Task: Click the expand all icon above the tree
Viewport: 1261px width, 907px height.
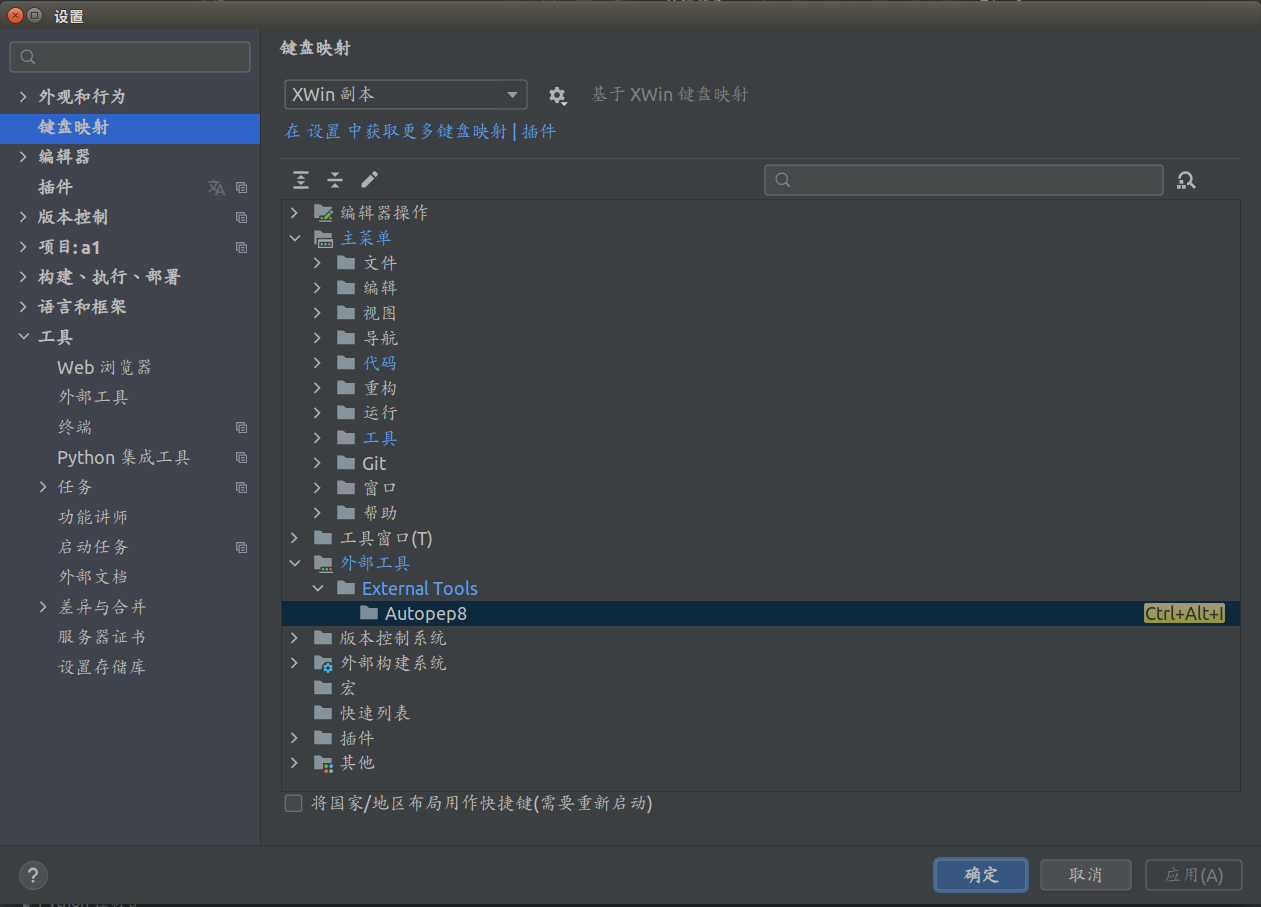Action: [x=301, y=180]
